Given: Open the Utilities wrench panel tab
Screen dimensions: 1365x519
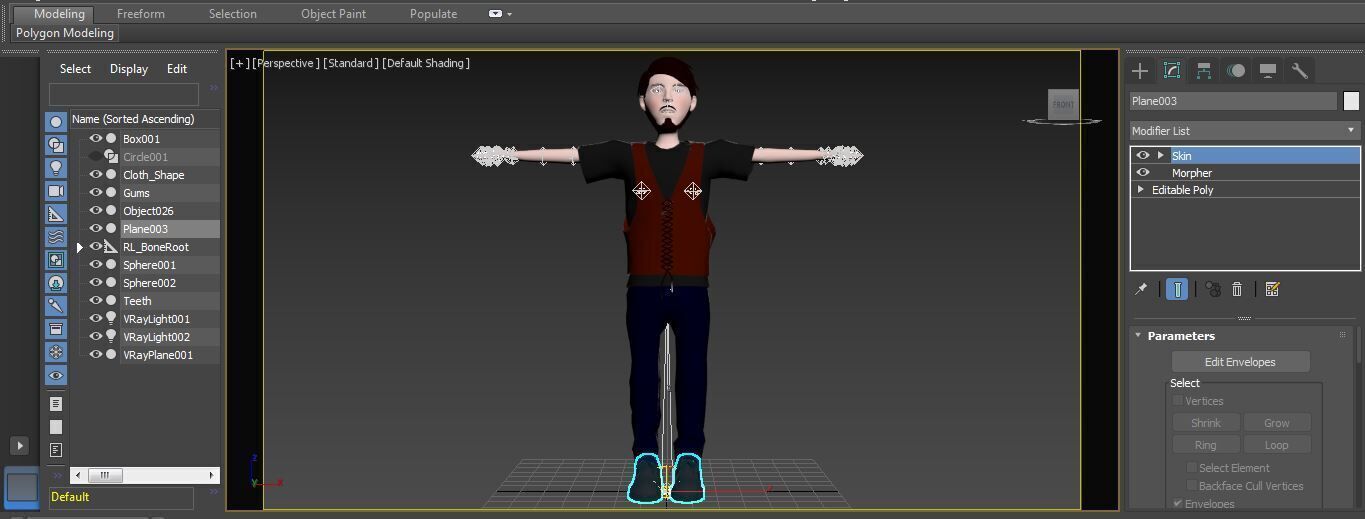Looking at the screenshot, I should tap(1300, 70).
